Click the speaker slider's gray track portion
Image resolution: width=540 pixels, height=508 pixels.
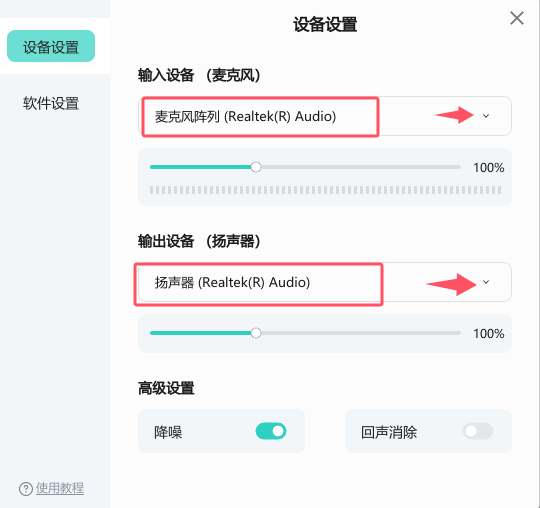pyautogui.click(x=361, y=333)
